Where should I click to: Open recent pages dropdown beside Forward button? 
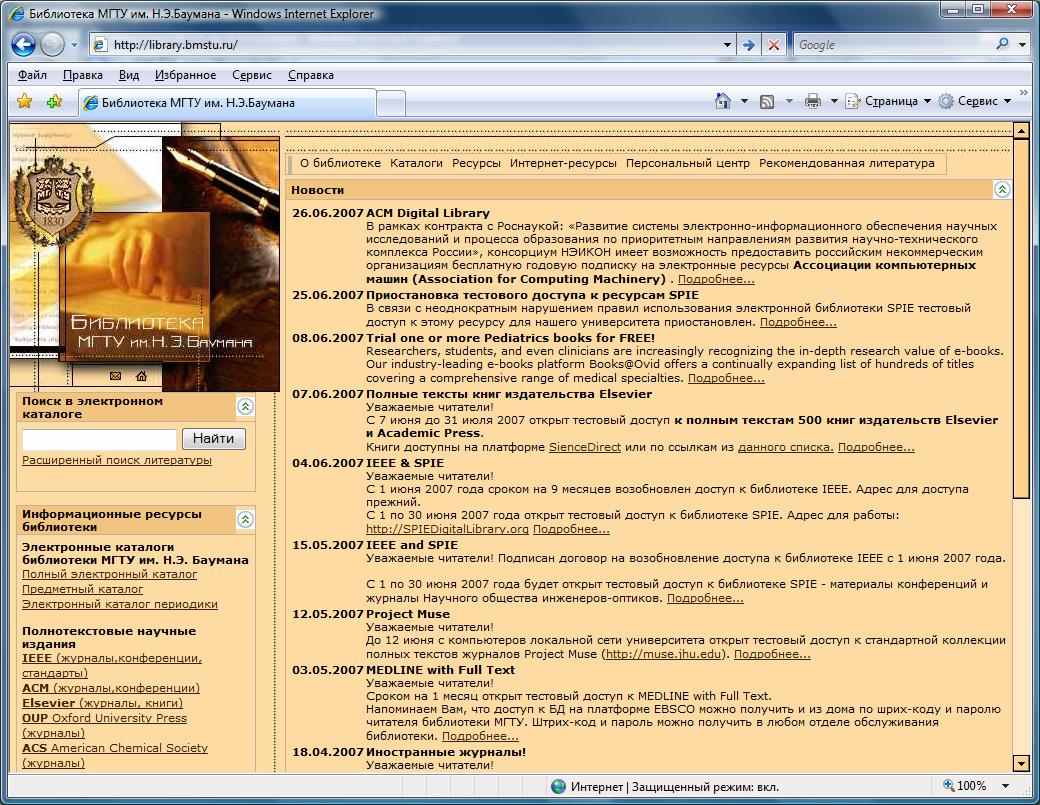74,45
